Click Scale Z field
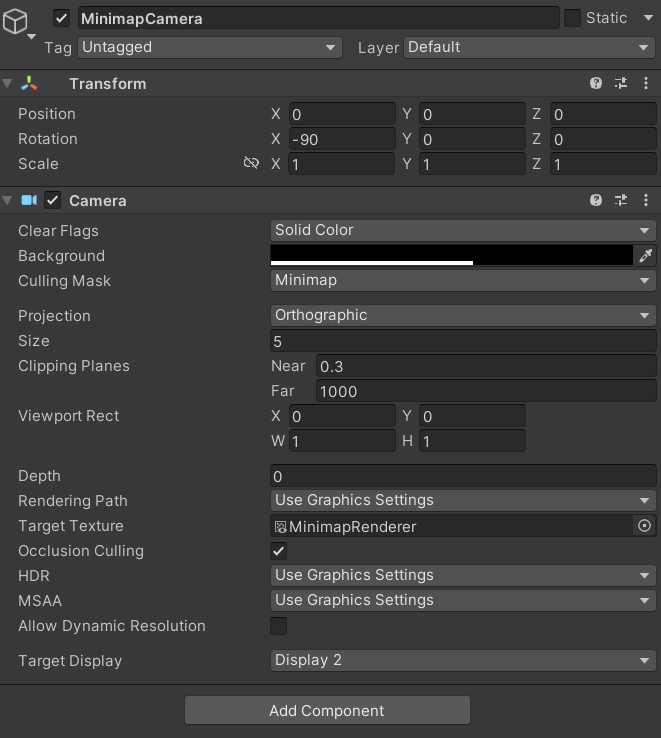 tap(603, 164)
